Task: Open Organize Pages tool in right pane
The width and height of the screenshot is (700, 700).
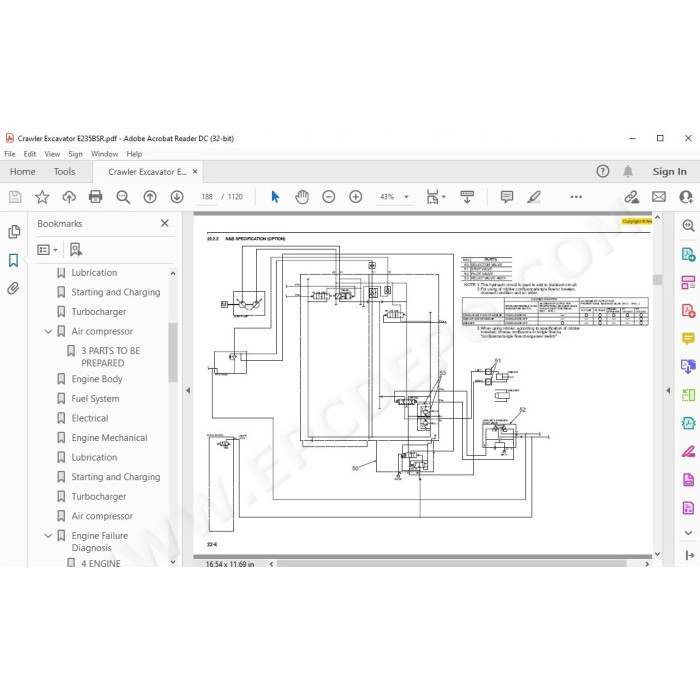Action: tap(688, 283)
